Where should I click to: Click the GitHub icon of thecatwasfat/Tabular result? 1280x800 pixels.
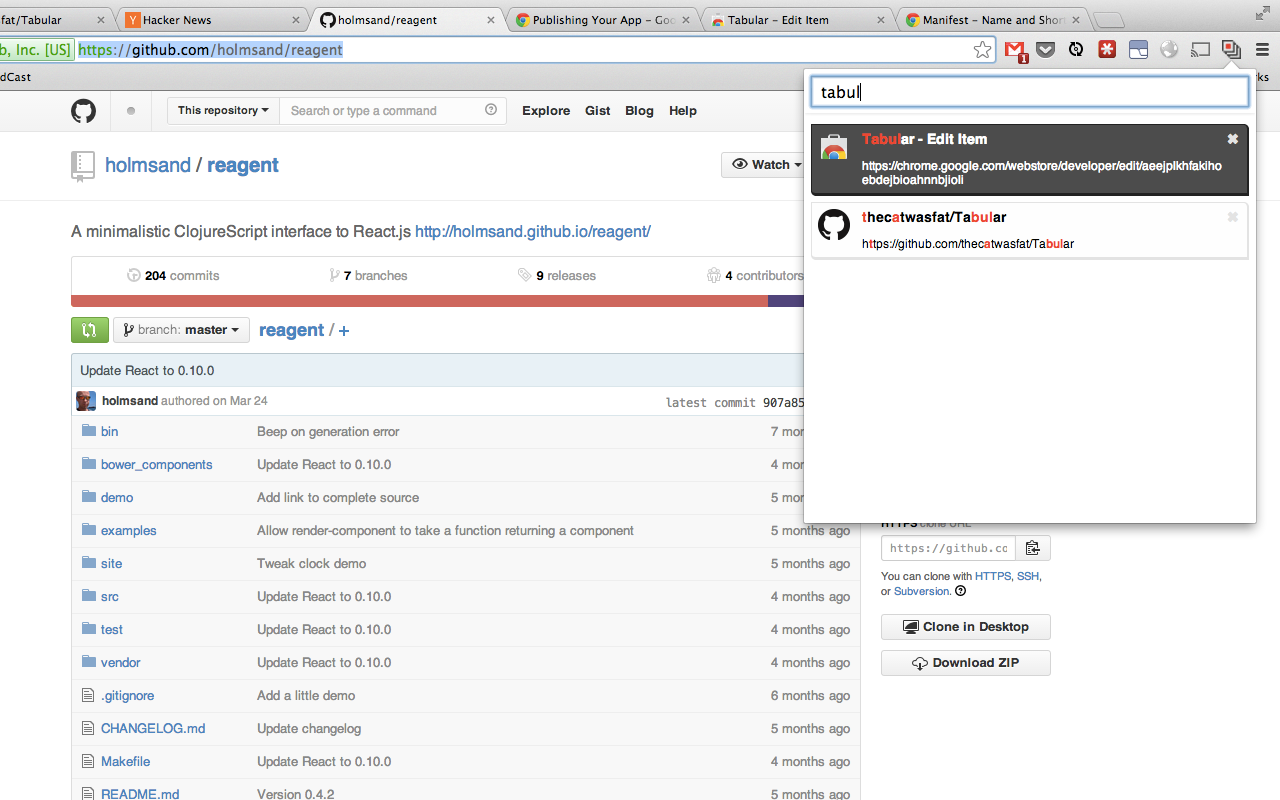834,224
